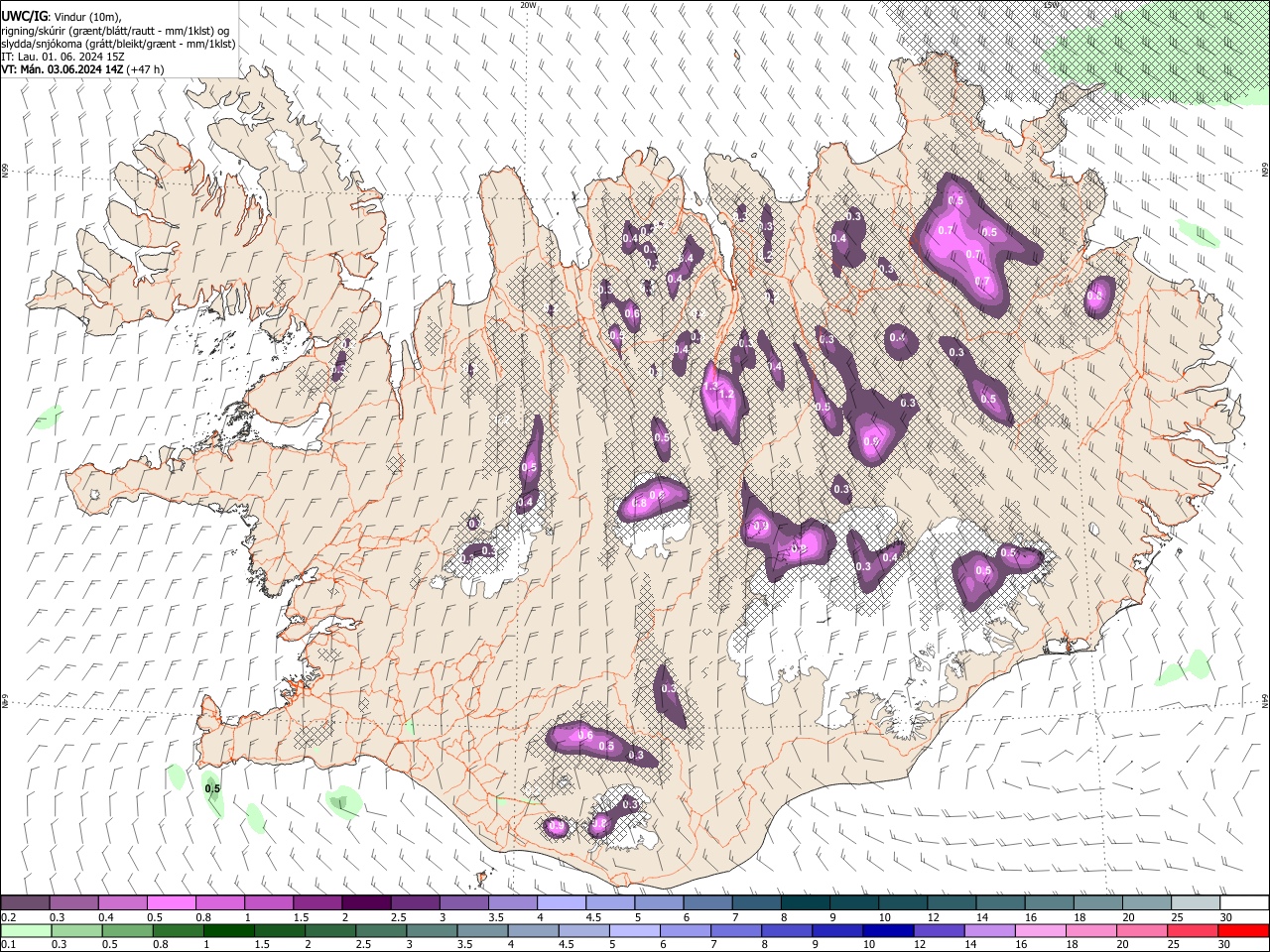Select the 9 swatch in the lower rain legend

837,930
